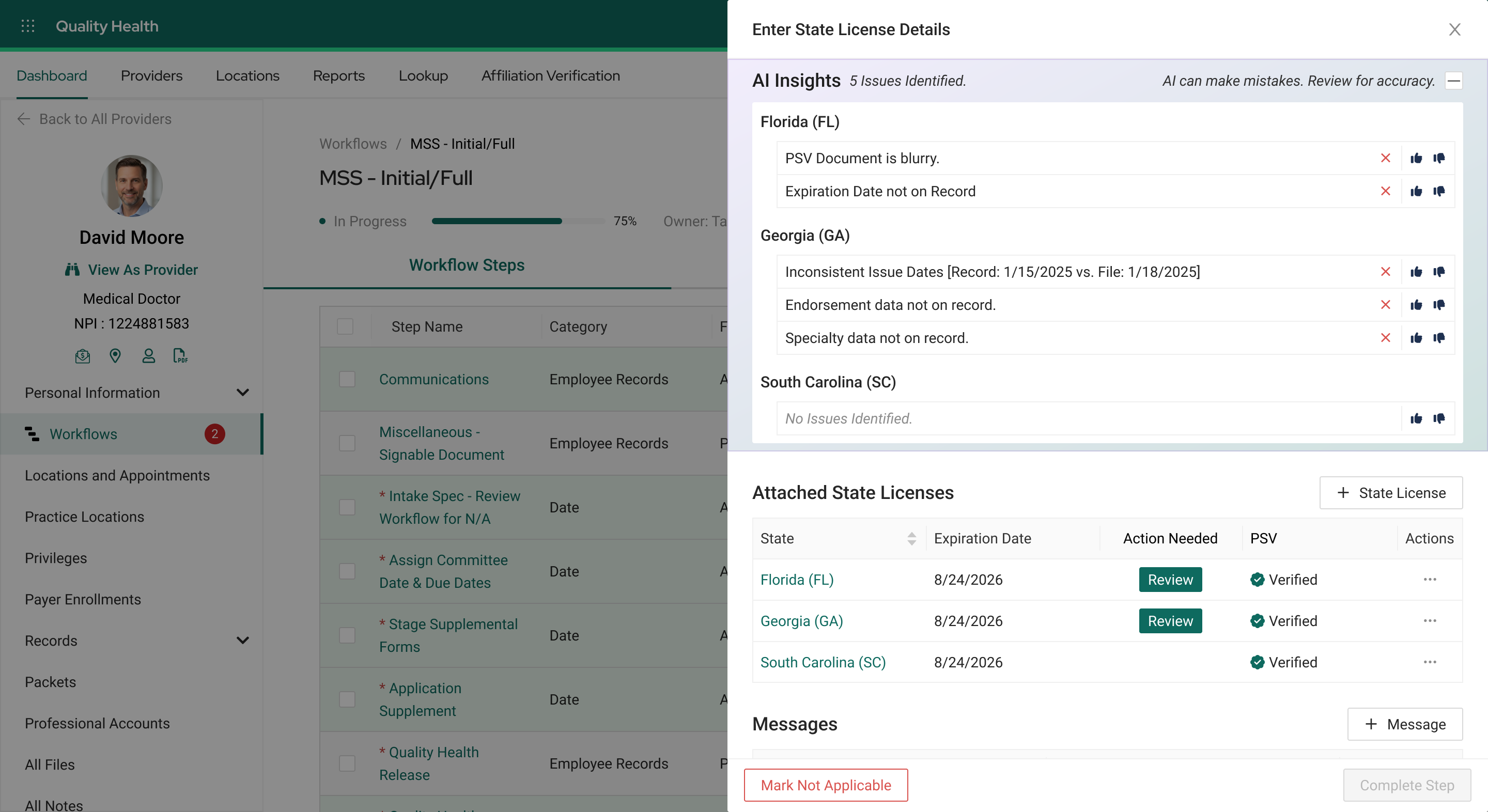Click the Workflows breadcrumb link

[x=353, y=144]
